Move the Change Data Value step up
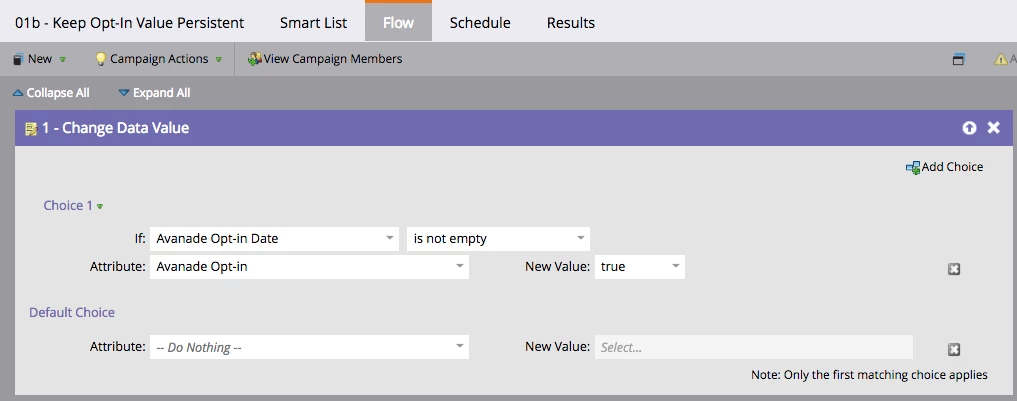Image resolution: width=1017 pixels, height=401 pixels. [969, 128]
